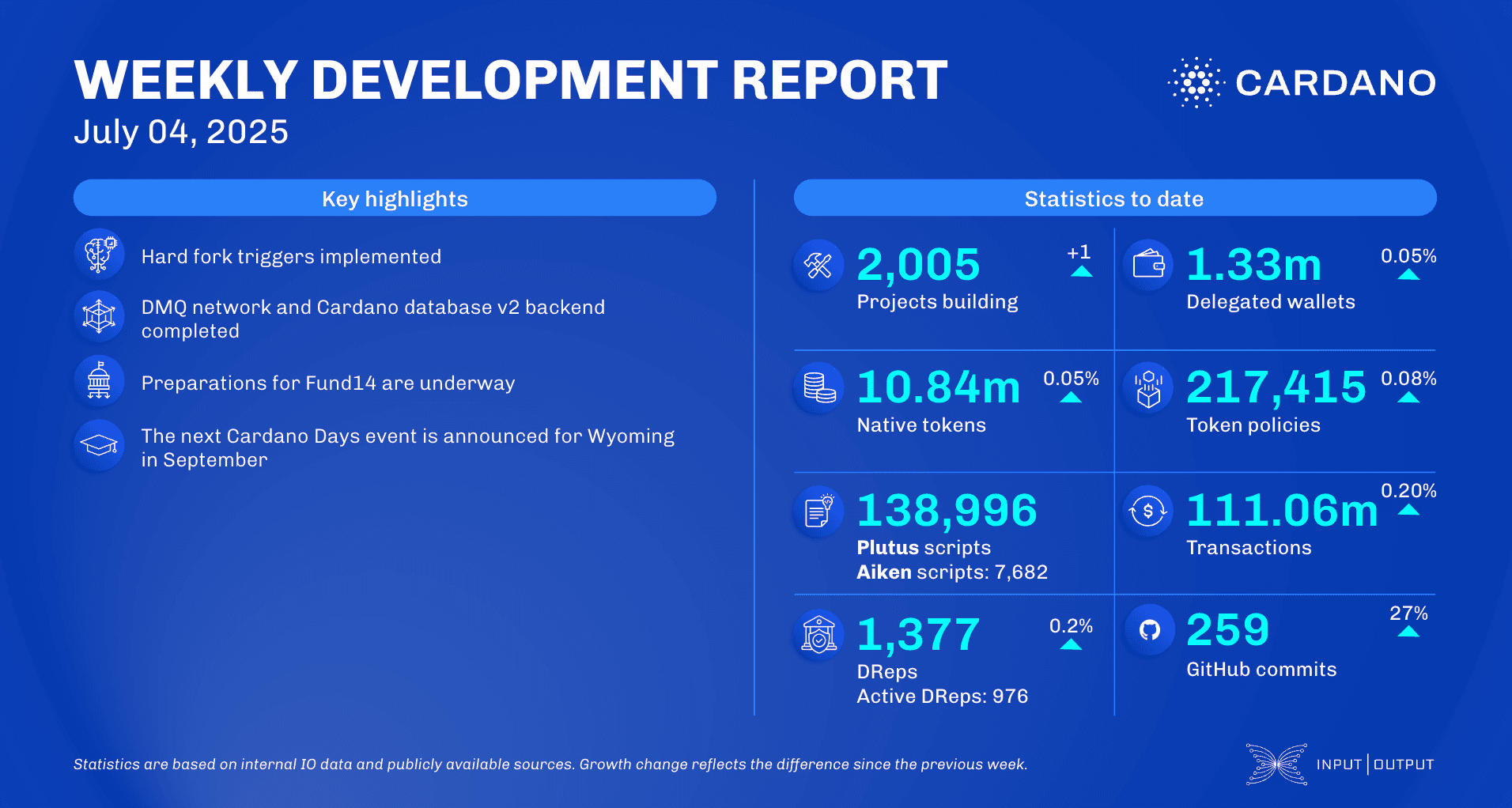Click the 'Delegated wallets' label
This screenshot has width=1512, height=808.
click(1271, 302)
